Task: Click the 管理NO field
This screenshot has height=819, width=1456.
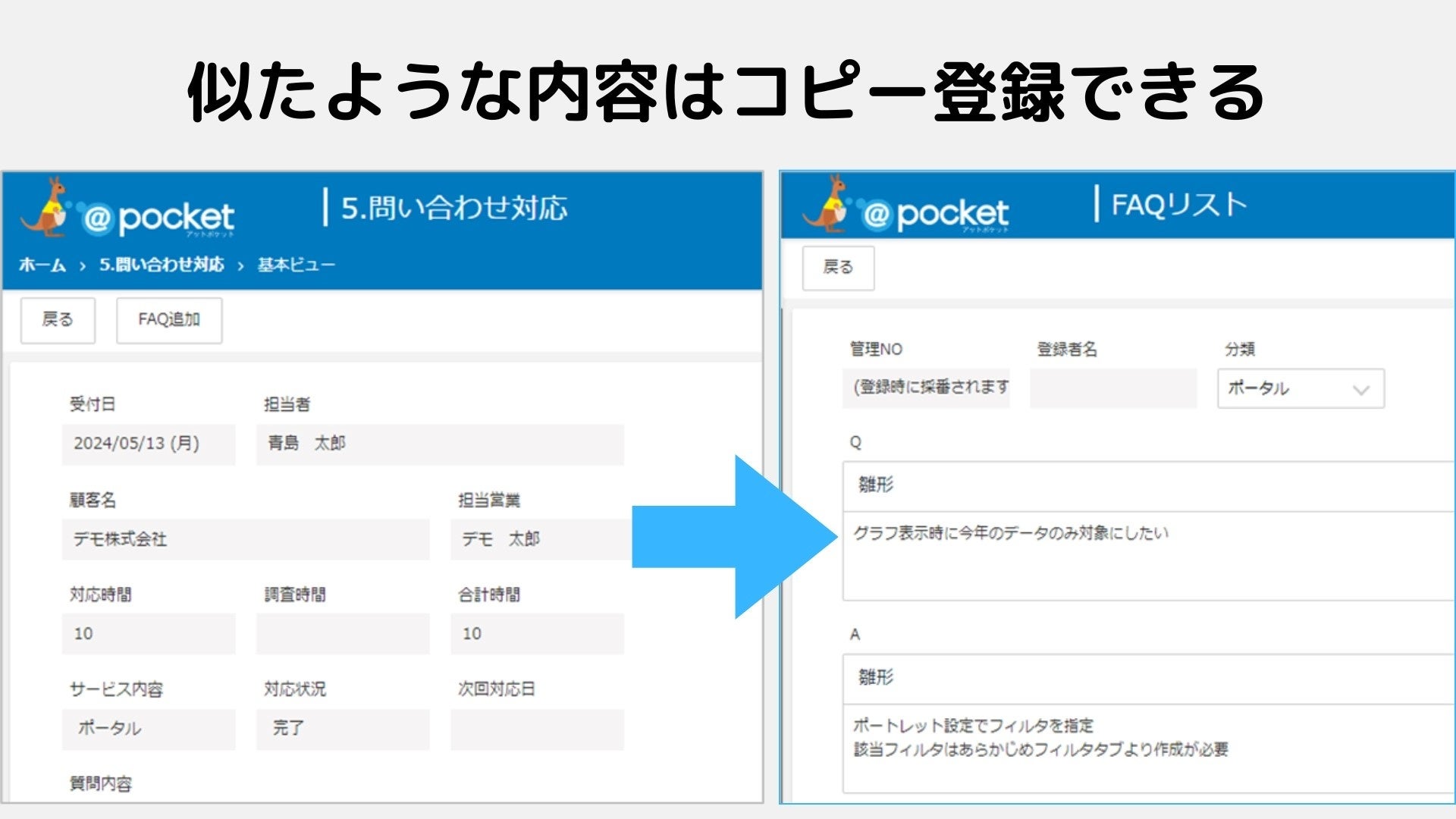Action: point(925,388)
